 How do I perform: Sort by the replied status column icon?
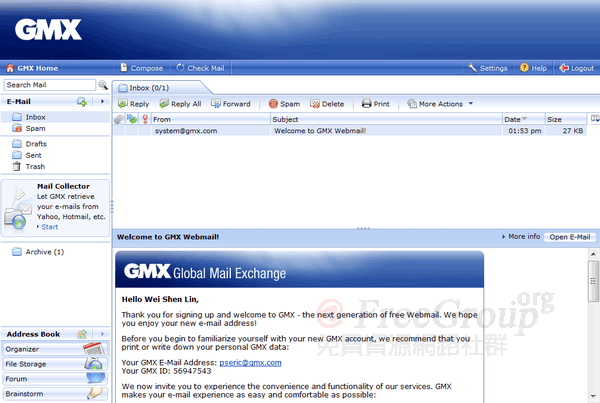132,119
